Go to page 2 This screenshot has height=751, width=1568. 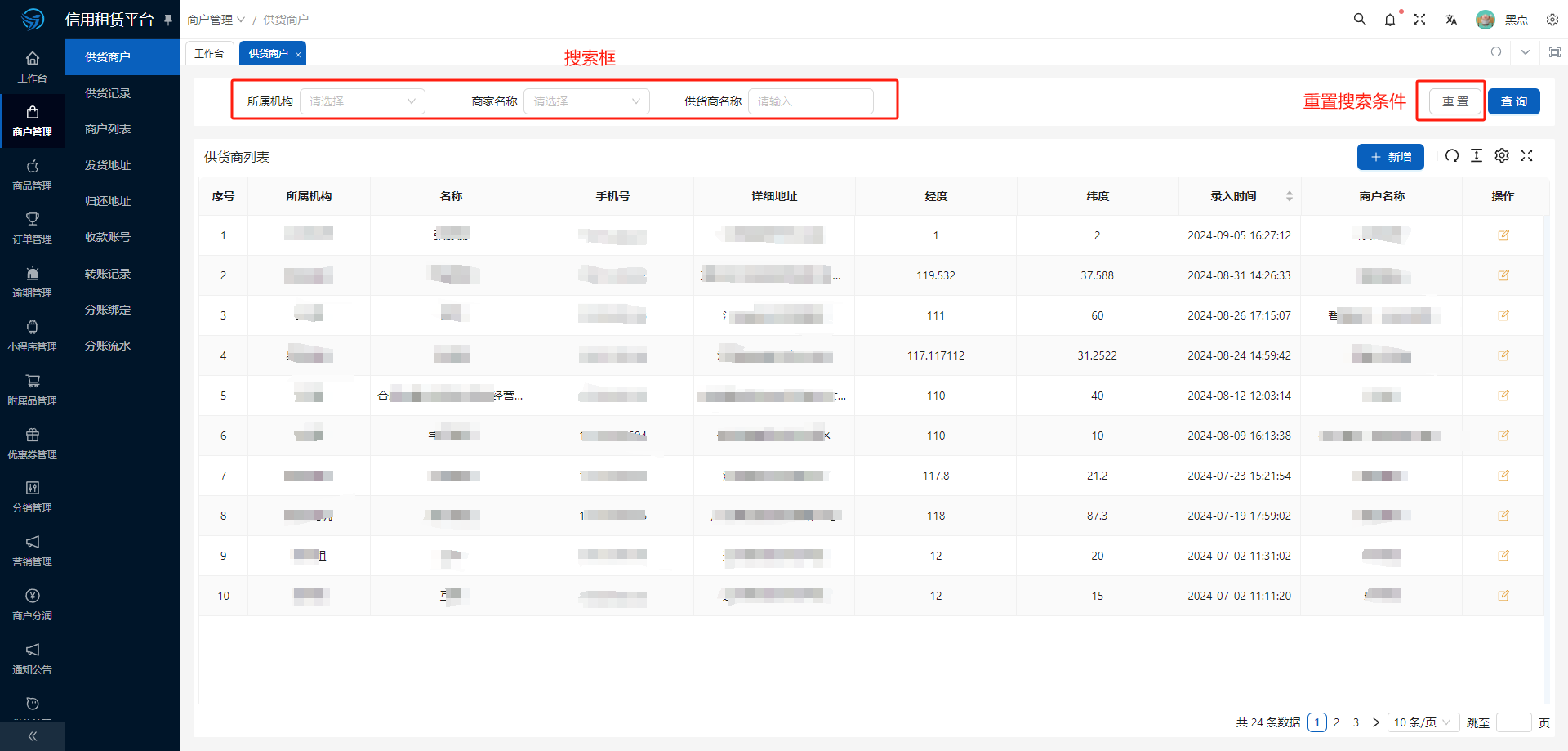click(1337, 722)
